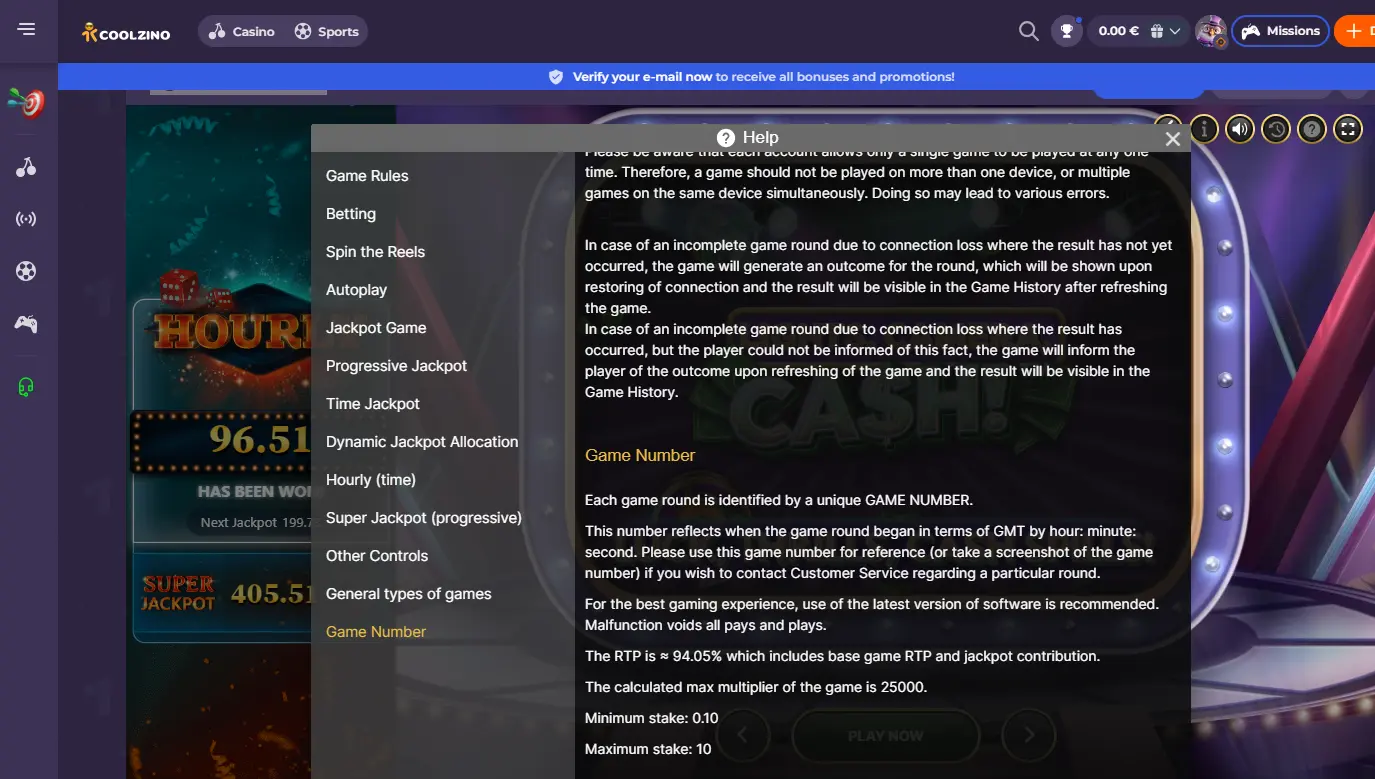This screenshot has height=779, width=1375.
Task: Open the darts target sidebar icon
Action: click(26, 102)
